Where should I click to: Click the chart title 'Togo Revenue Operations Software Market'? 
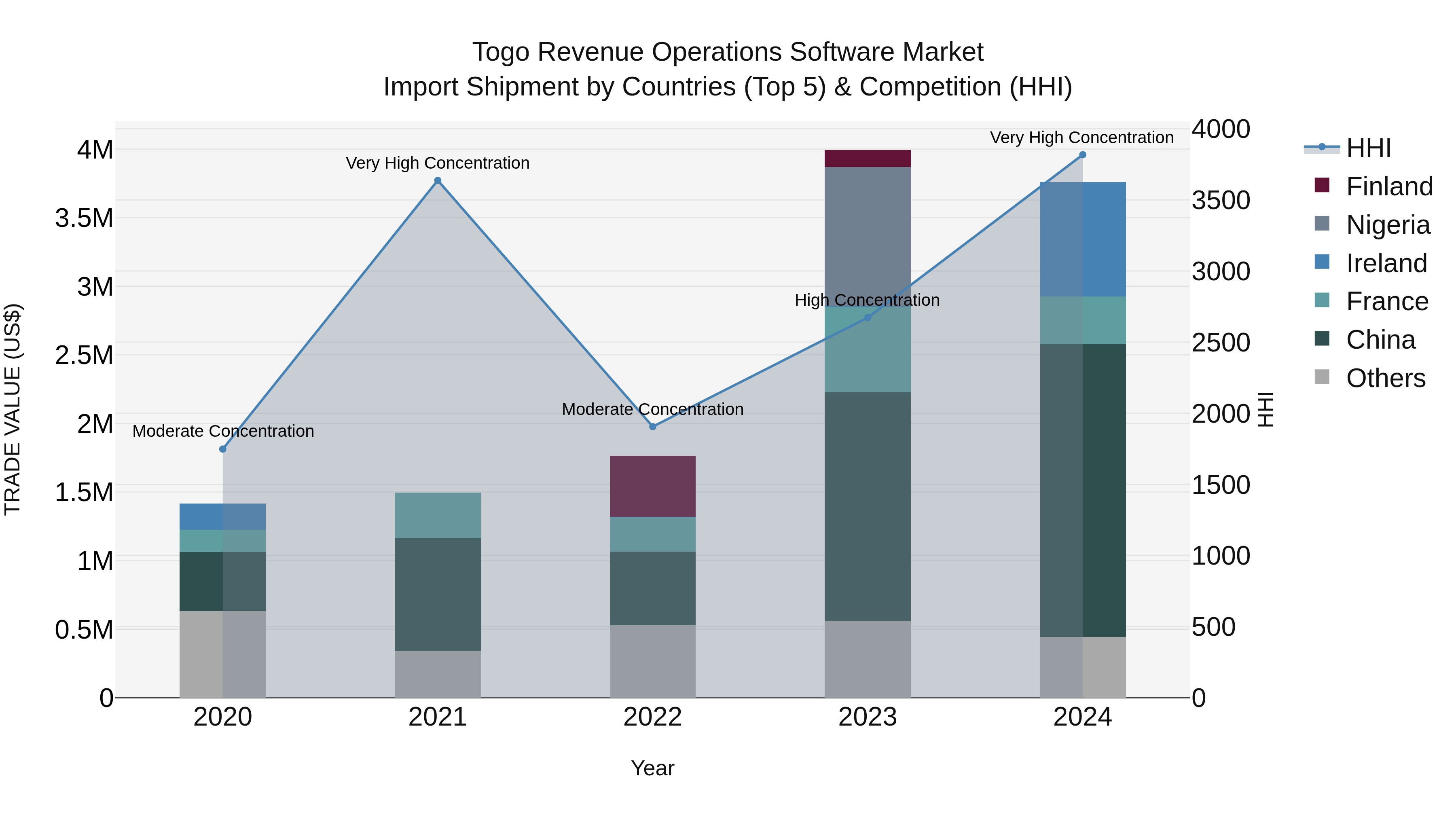click(x=728, y=52)
